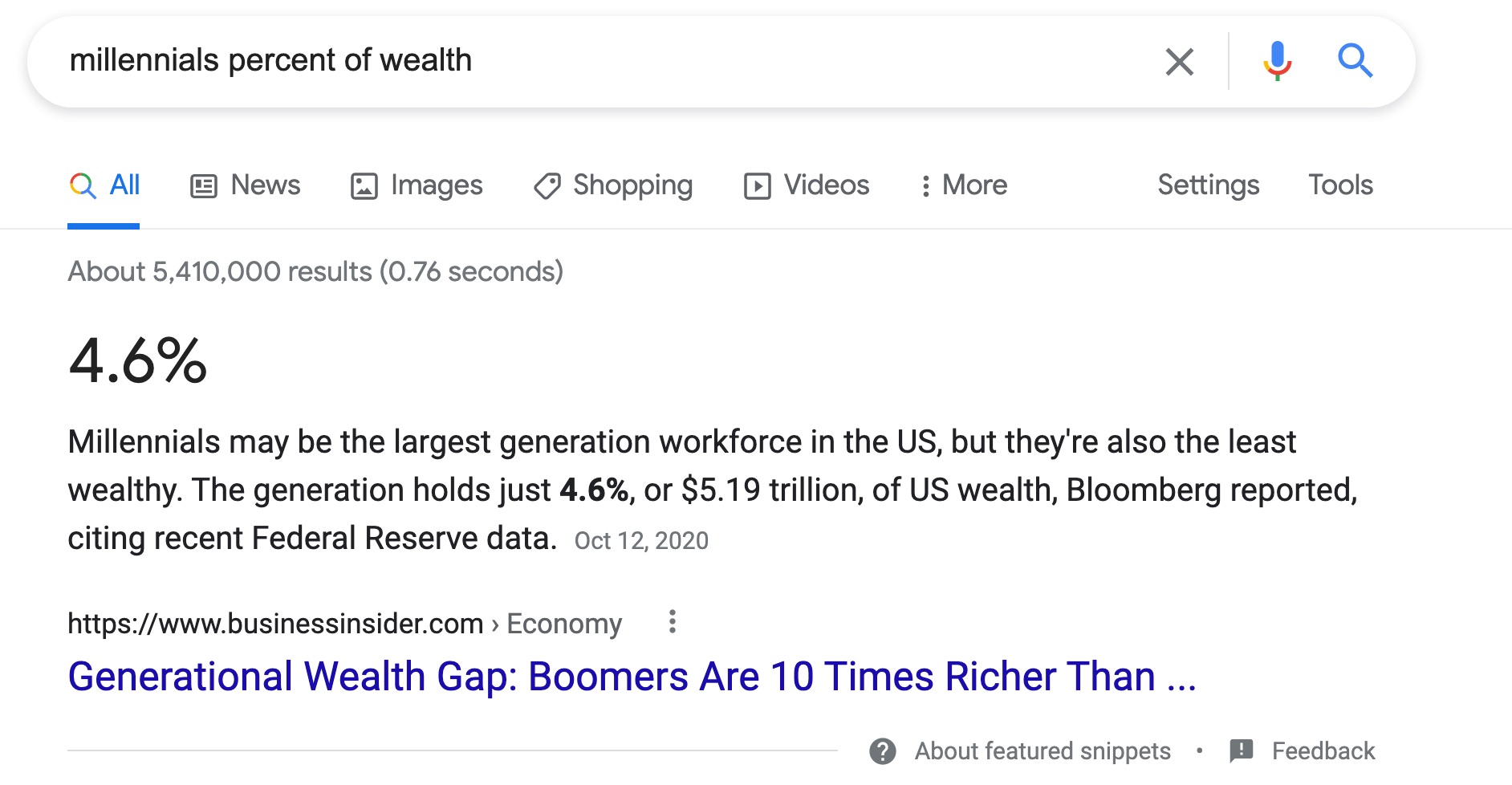Click the question mark help icon
Viewport: 1512px width, 785px height.
[x=883, y=751]
